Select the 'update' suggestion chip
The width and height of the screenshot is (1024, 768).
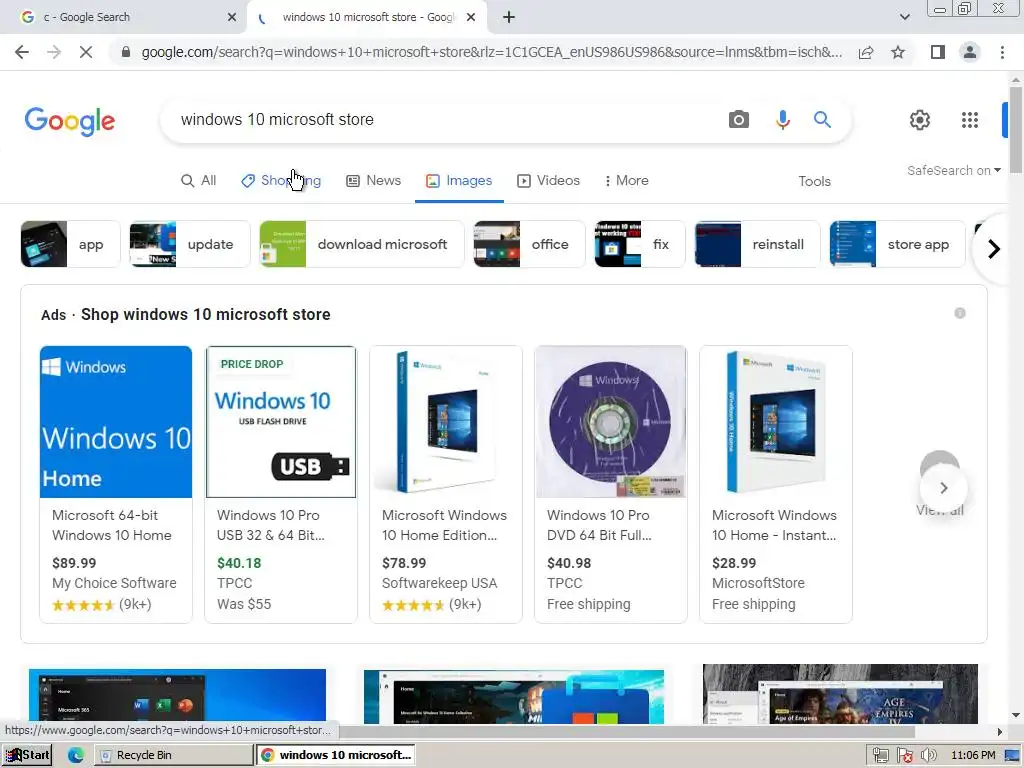[190, 244]
